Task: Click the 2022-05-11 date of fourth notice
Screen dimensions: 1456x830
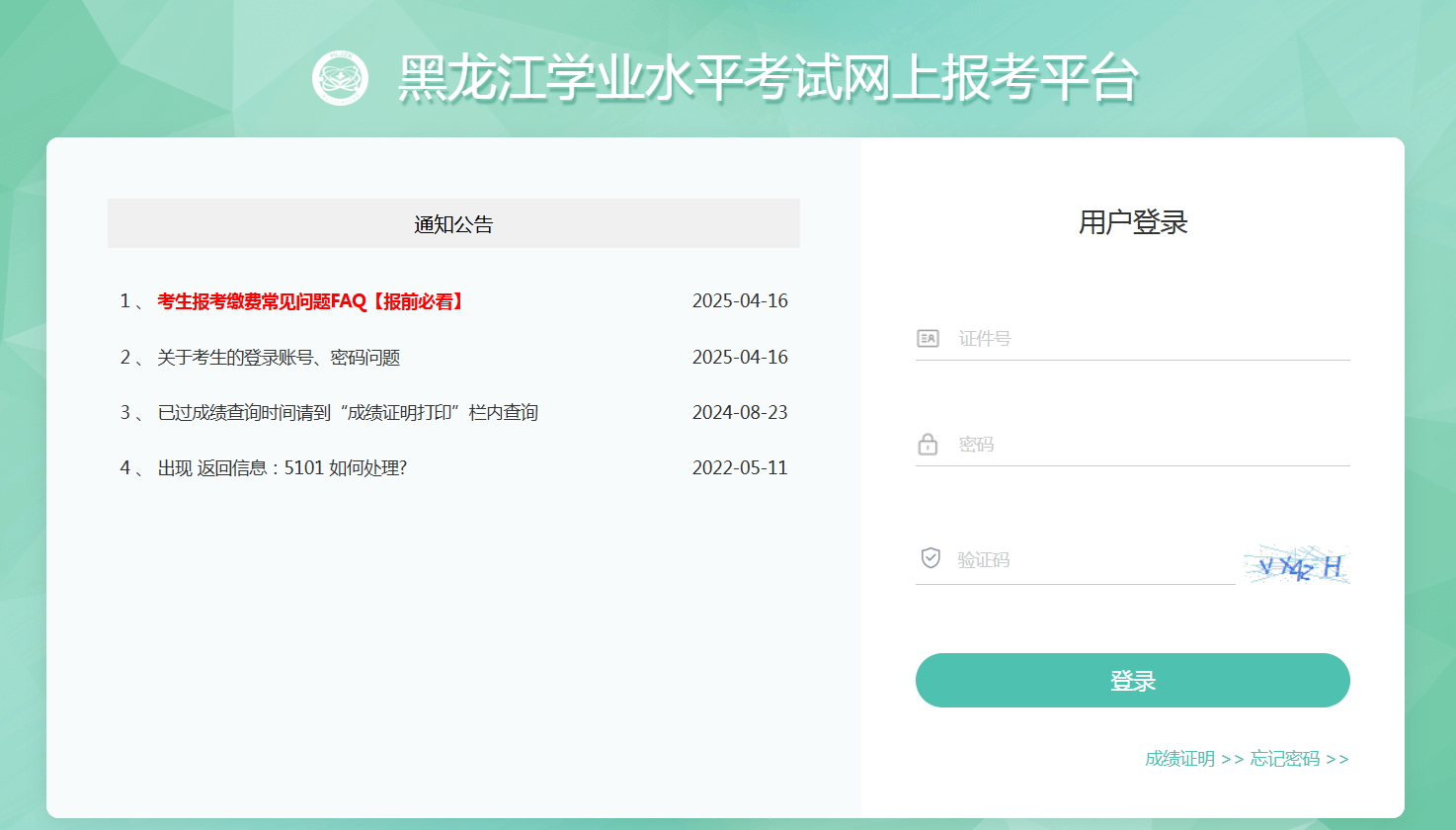Action: [740, 468]
